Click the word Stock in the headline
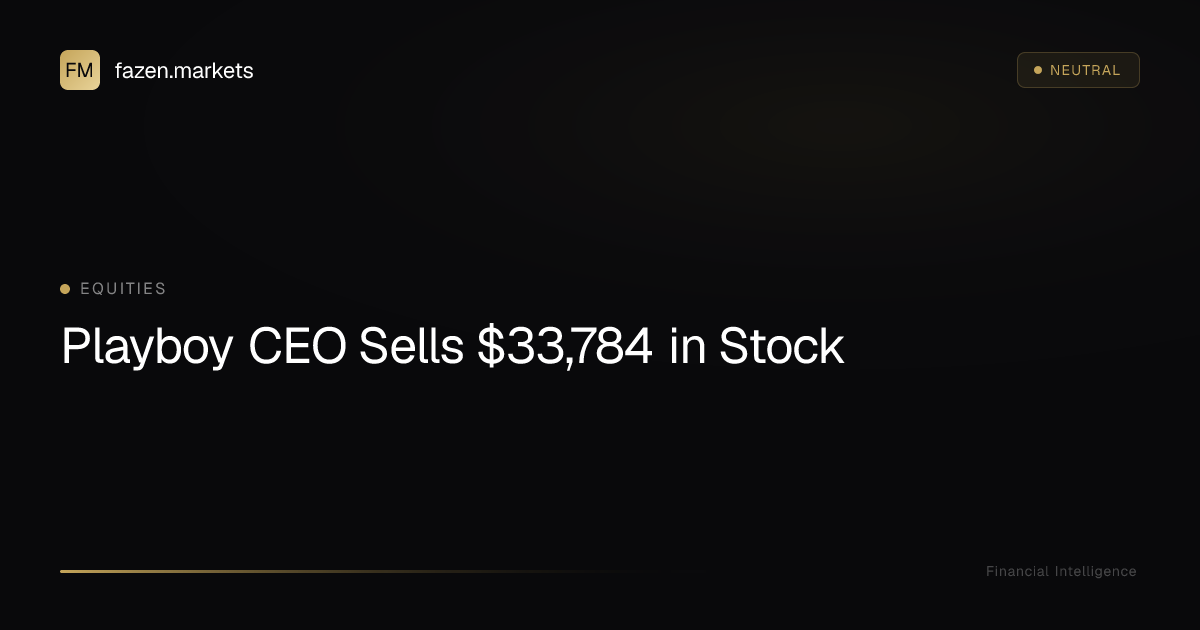 point(781,347)
